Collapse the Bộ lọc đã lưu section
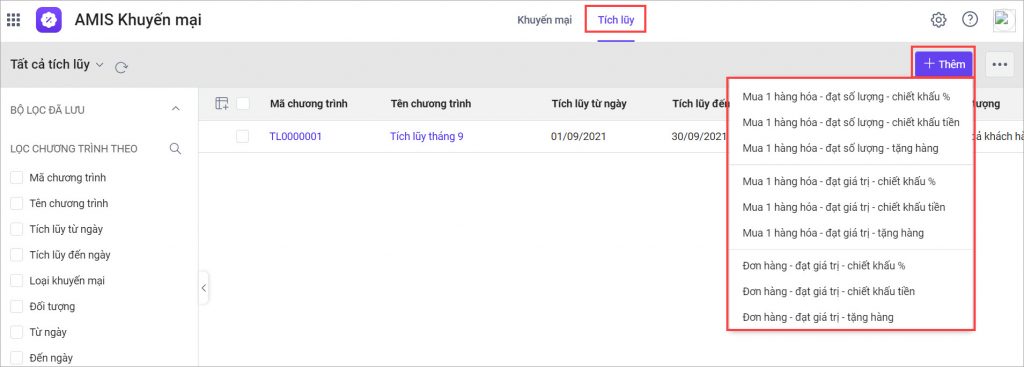Viewport: 1024px width, 367px height. pyautogui.click(x=176, y=109)
